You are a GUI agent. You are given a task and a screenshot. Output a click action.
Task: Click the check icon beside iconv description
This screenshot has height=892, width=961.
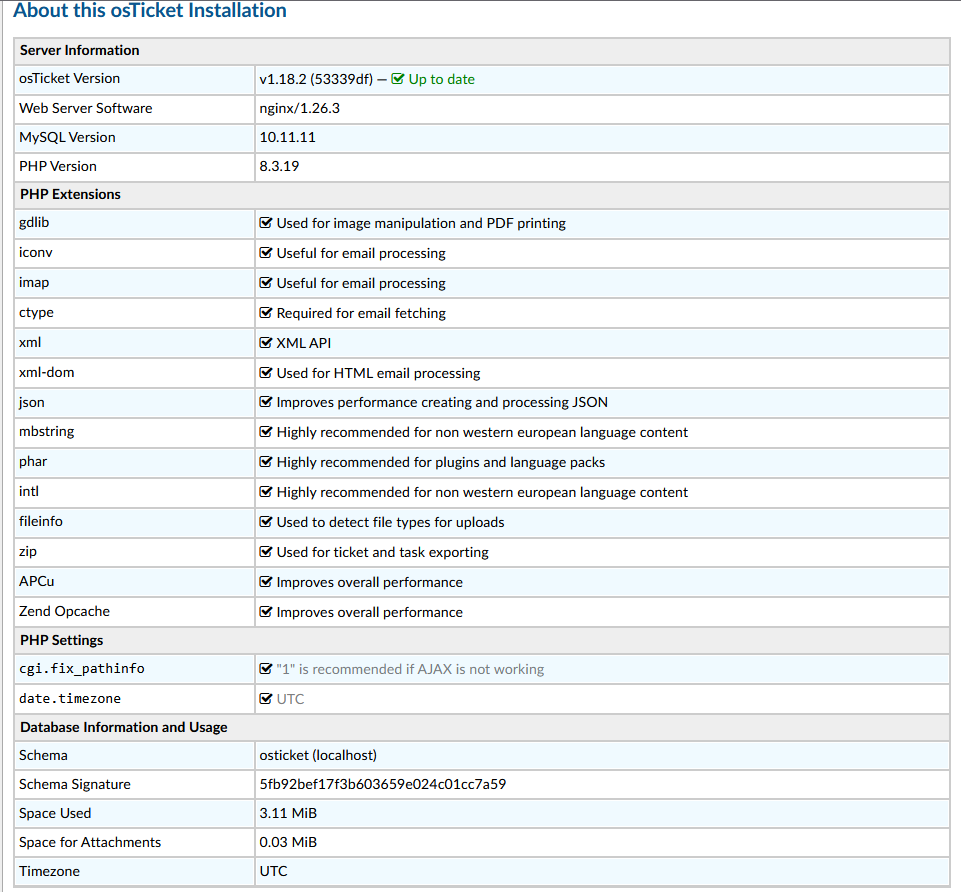266,253
